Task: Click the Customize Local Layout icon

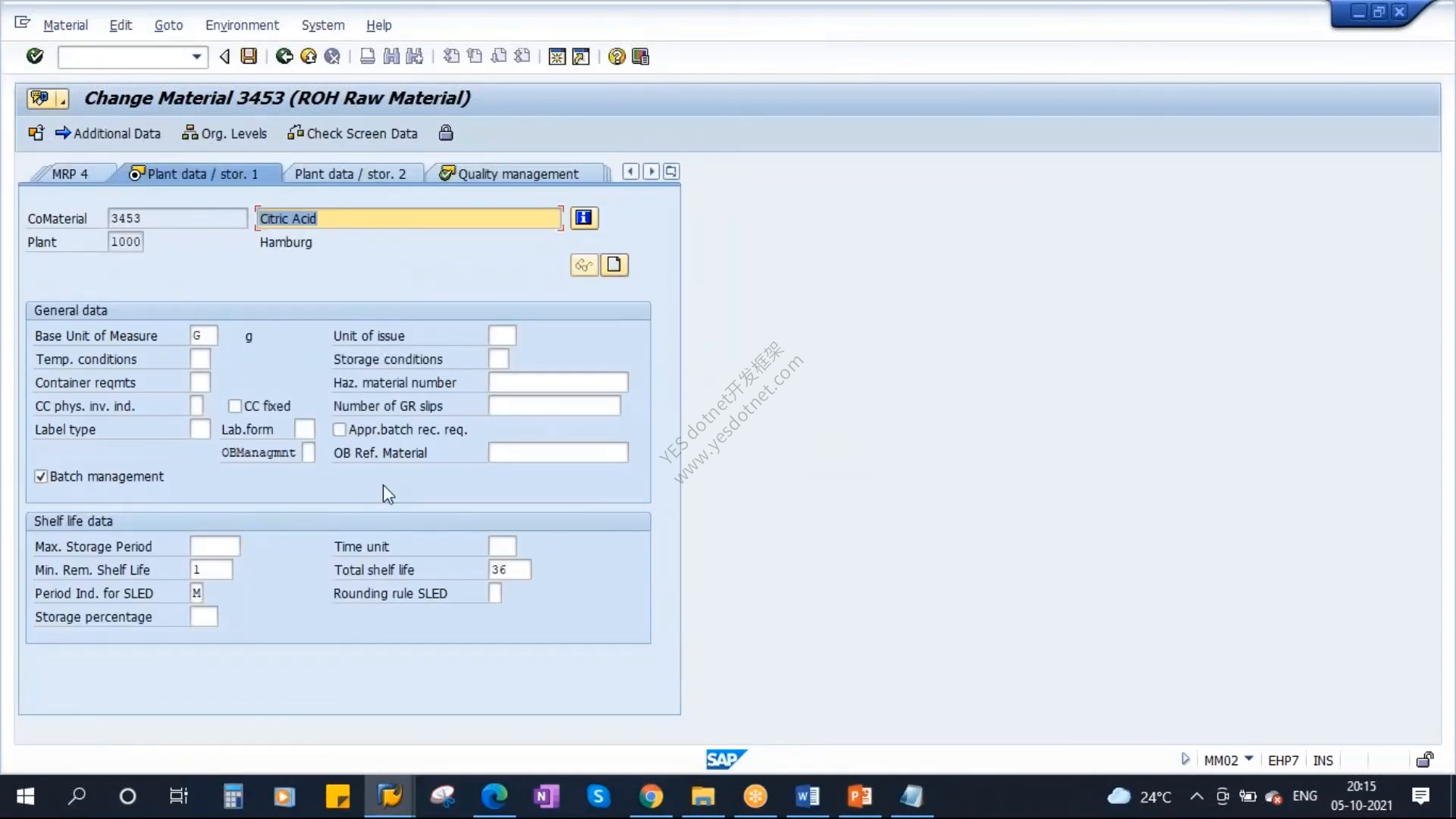Action: pos(641,57)
